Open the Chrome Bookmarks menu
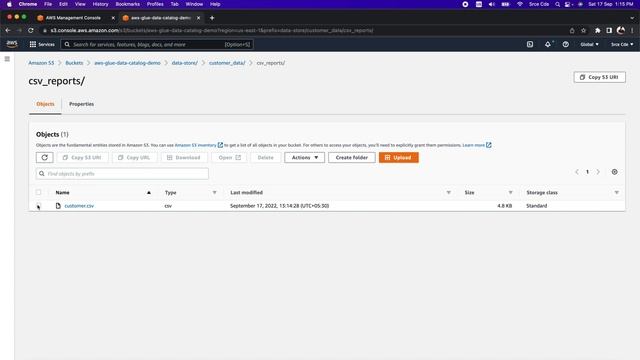The width and height of the screenshot is (640, 360). coord(128,4)
